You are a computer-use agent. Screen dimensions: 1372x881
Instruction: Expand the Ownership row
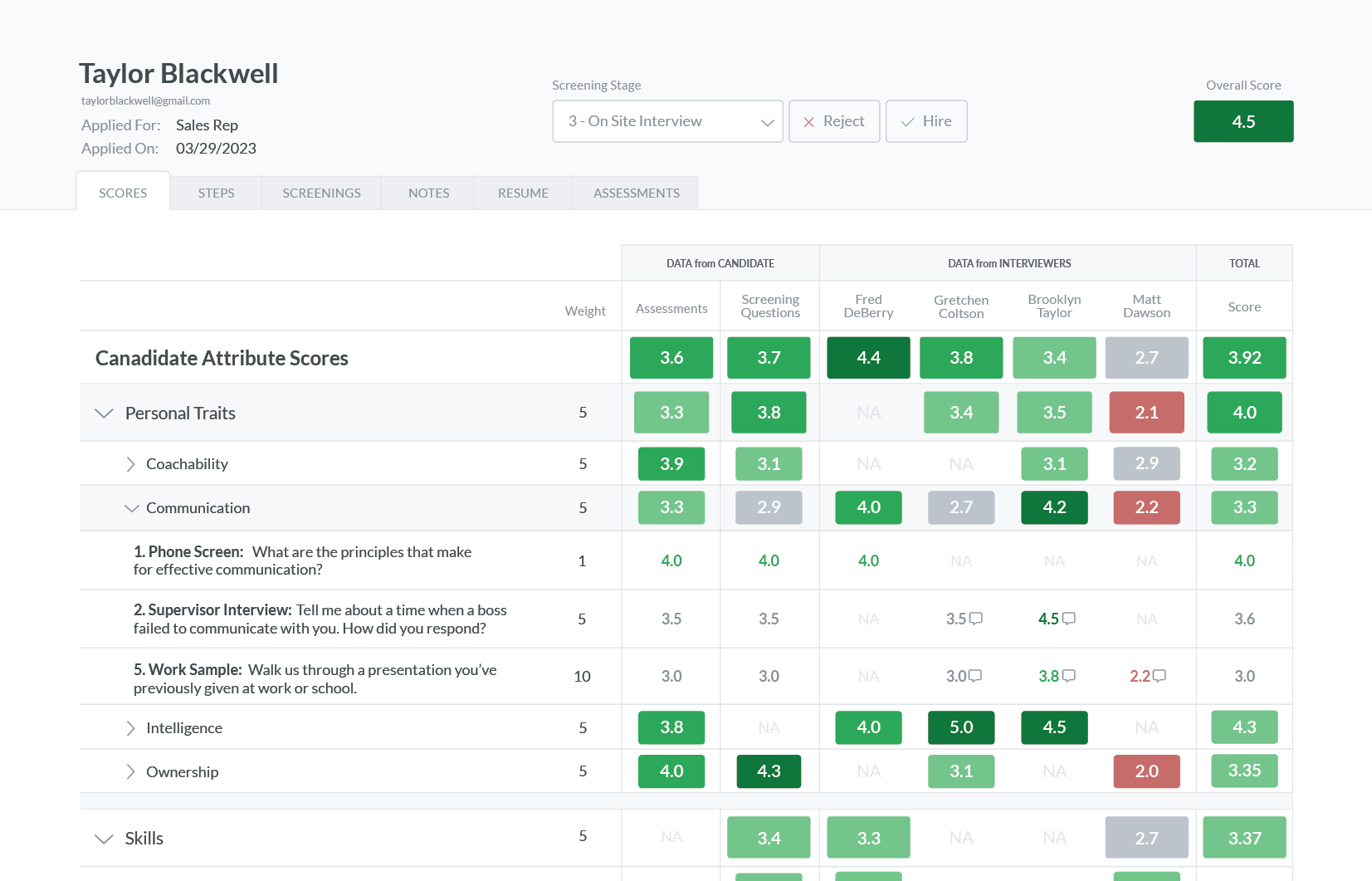tap(130, 772)
